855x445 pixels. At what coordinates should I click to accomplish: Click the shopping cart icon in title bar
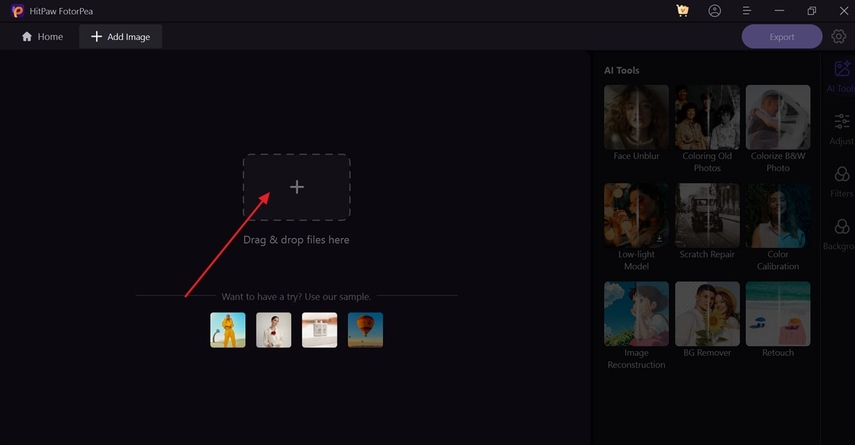pos(682,11)
